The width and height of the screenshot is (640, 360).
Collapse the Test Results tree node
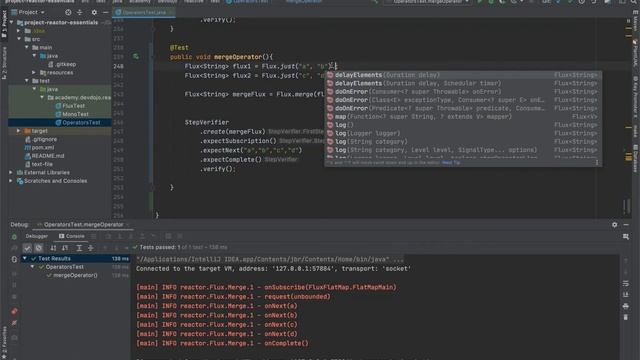[x=25, y=258]
